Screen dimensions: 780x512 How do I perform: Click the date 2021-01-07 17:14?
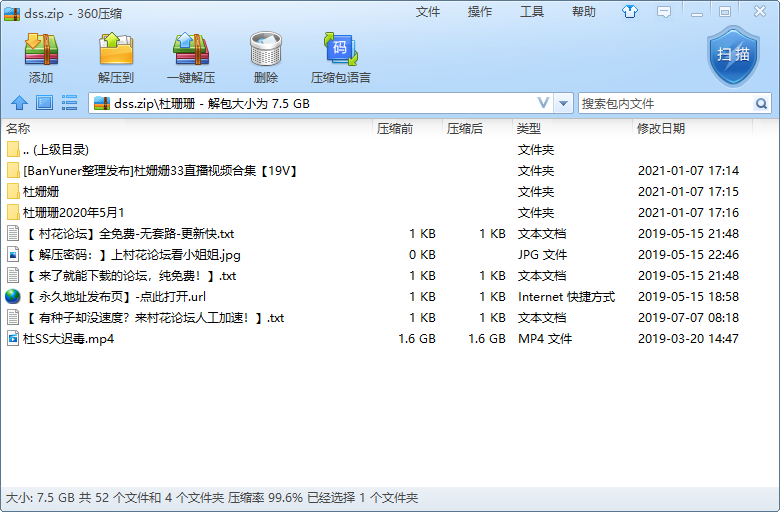688,171
